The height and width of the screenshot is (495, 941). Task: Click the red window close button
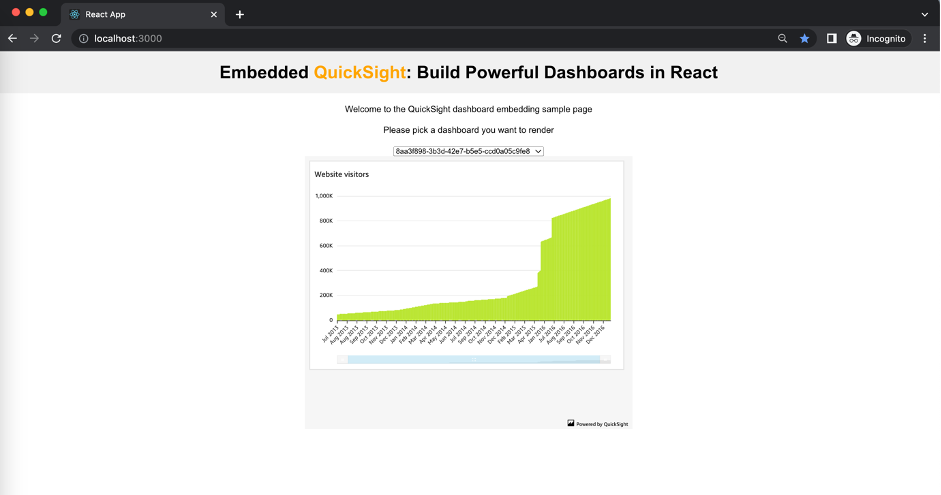coord(16,13)
